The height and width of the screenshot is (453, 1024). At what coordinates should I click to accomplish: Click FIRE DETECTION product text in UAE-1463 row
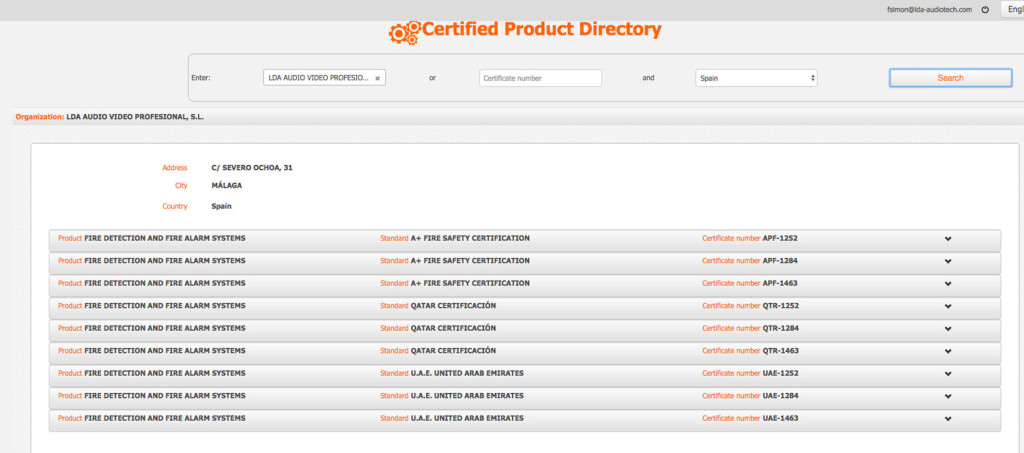(165, 418)
